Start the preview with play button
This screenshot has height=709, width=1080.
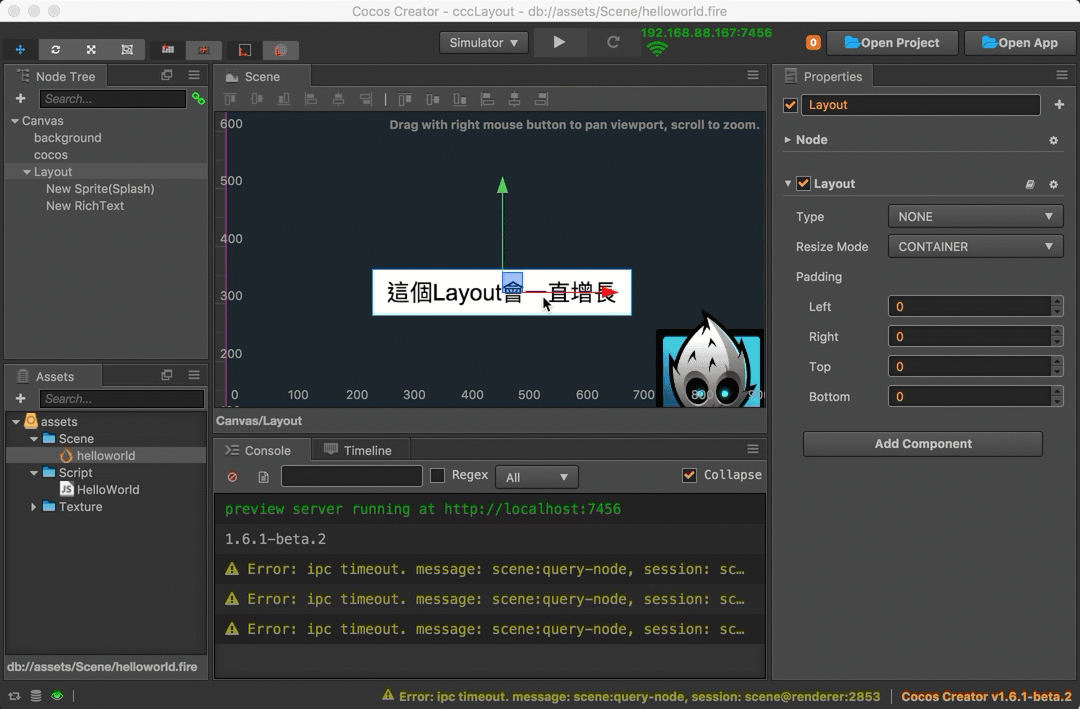click(x=559, y=43)
